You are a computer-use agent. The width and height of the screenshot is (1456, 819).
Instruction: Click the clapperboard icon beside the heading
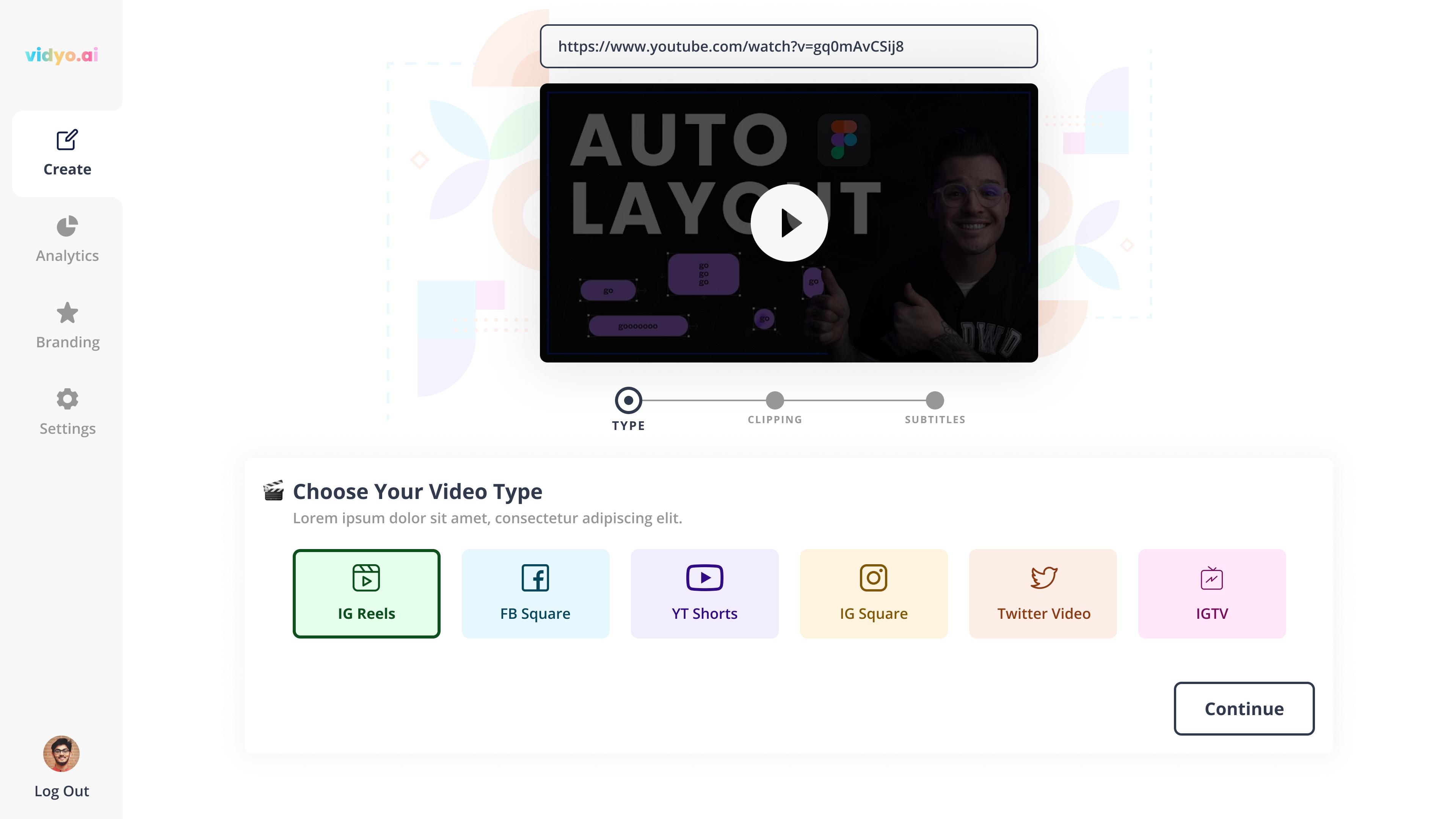pos(273,491)
